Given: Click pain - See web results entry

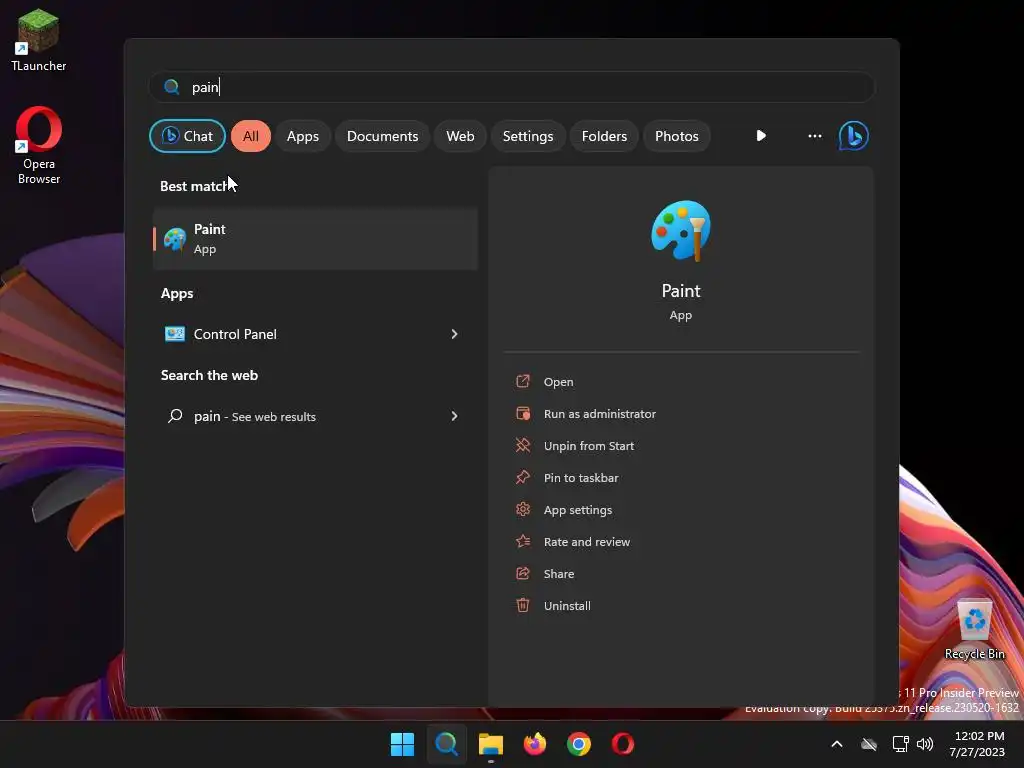Looking at the screenshot, I should pyautogui.click(x=255, y=416).
